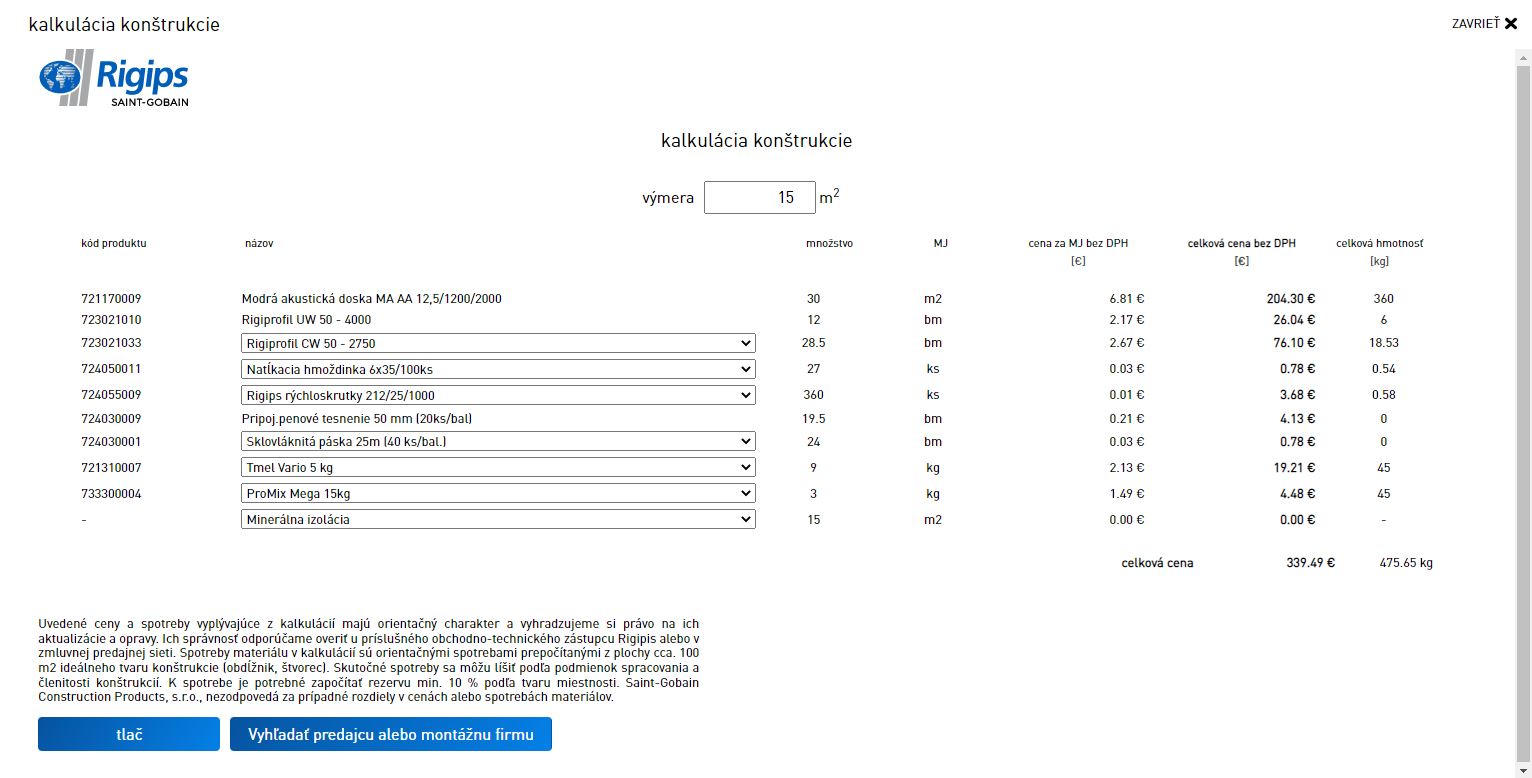Click the celková cena label
This screenshot has height=778, width=1532.
pyautogui.click(x=1157, y=563)
